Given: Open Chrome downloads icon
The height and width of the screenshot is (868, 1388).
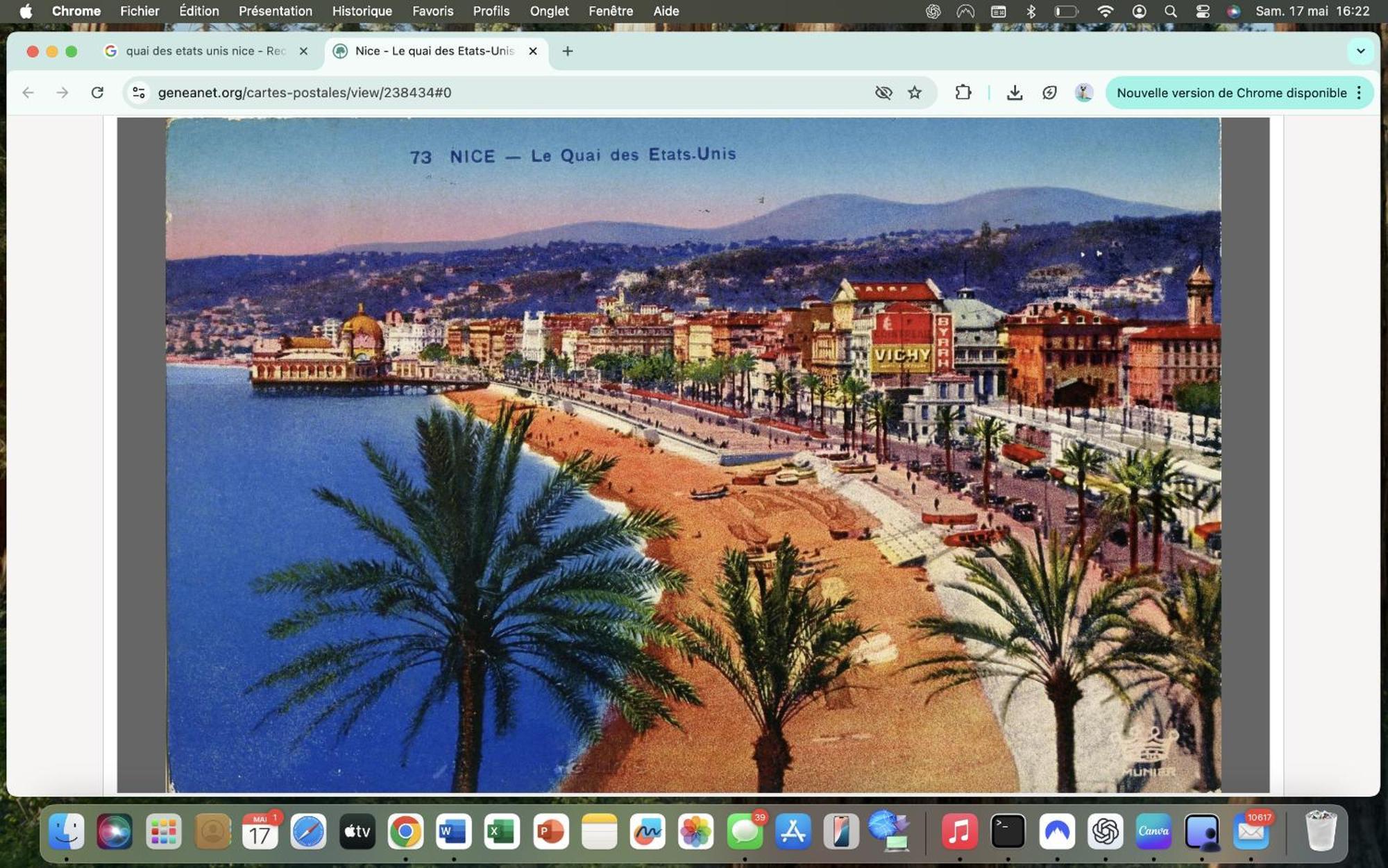Looking at the screenshot, I should tap(1014, 92).
